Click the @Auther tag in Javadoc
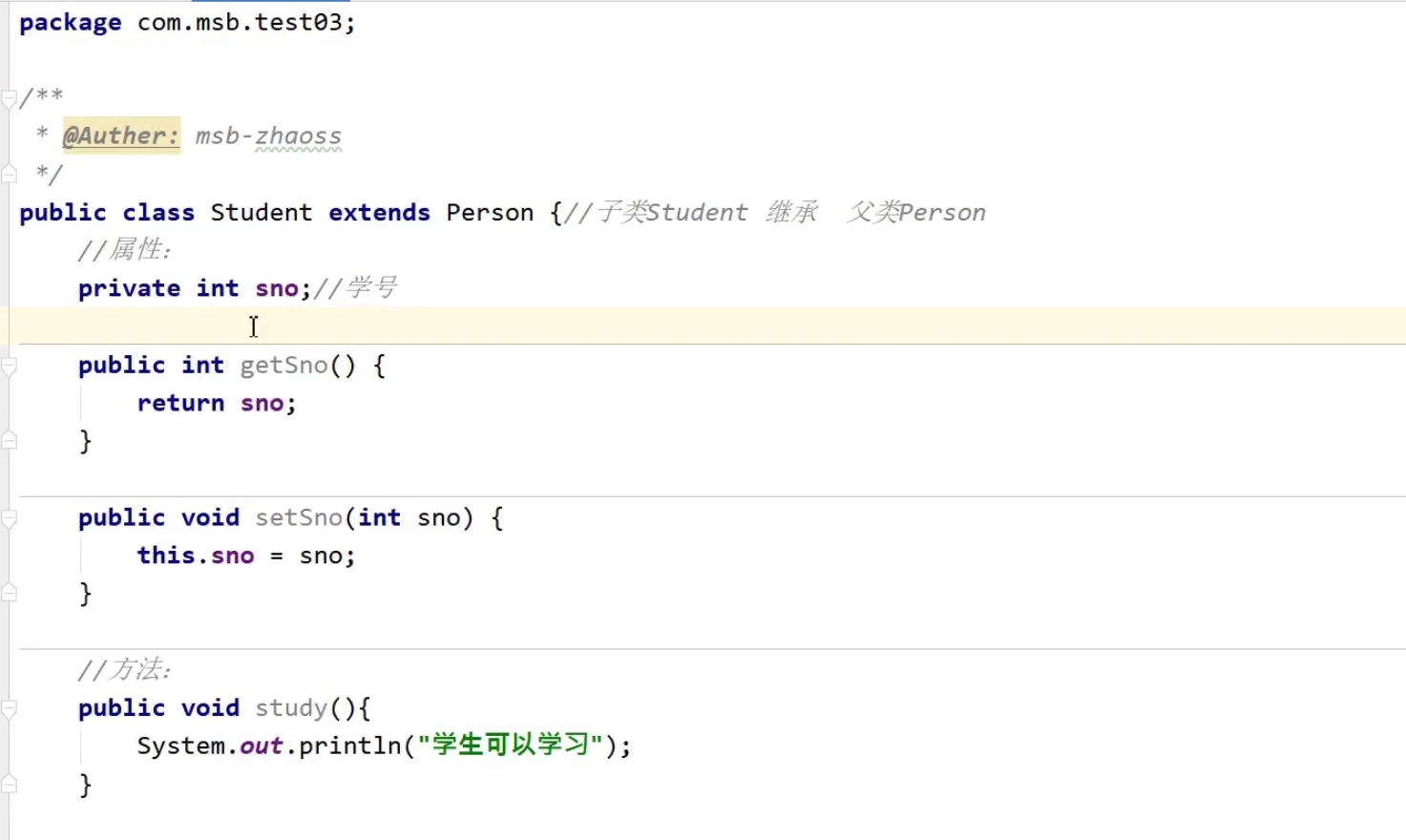 click(x=120, y=136)
